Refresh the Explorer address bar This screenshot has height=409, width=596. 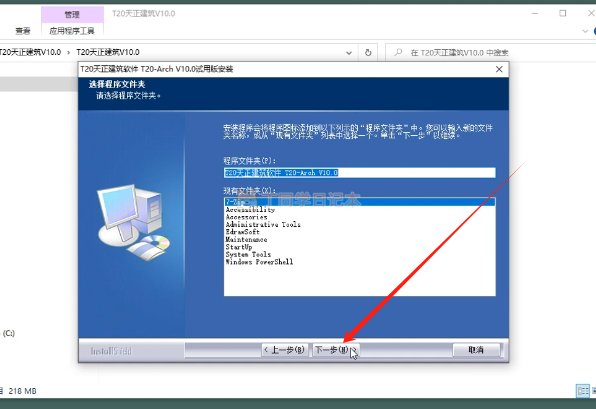coord(368,52)
